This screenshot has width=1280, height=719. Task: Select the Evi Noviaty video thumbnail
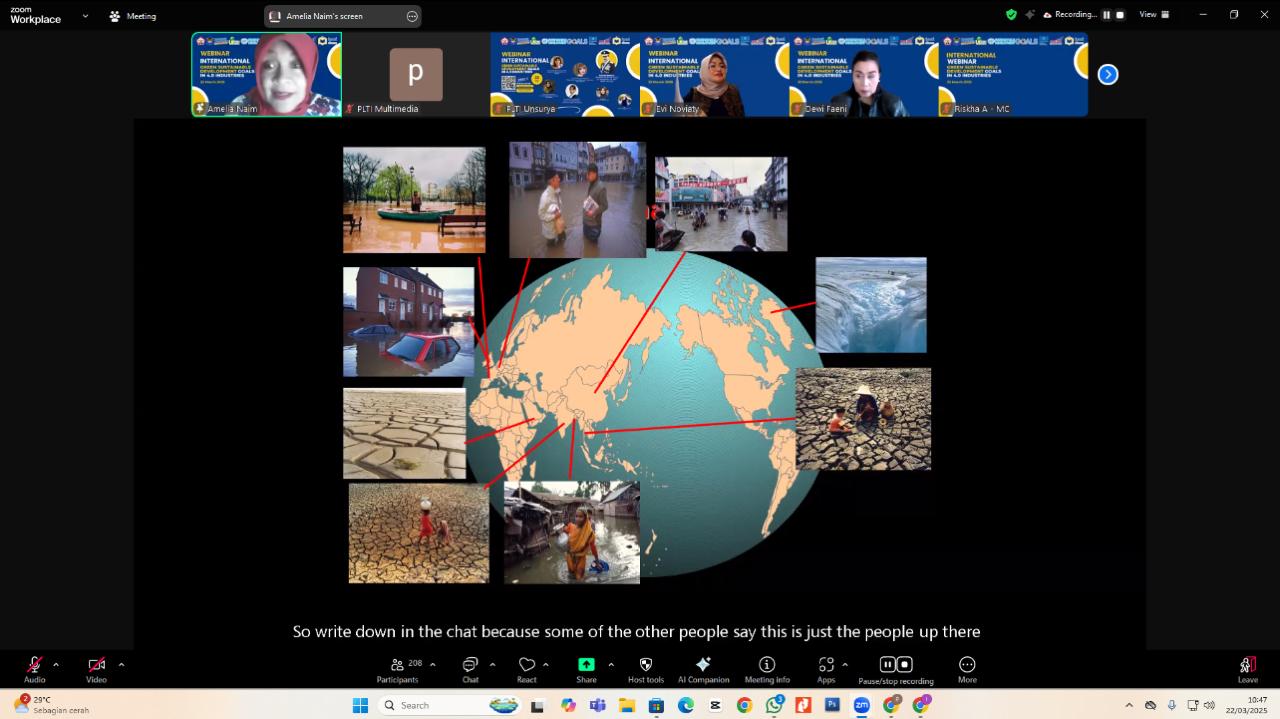[x=714, y=75]
